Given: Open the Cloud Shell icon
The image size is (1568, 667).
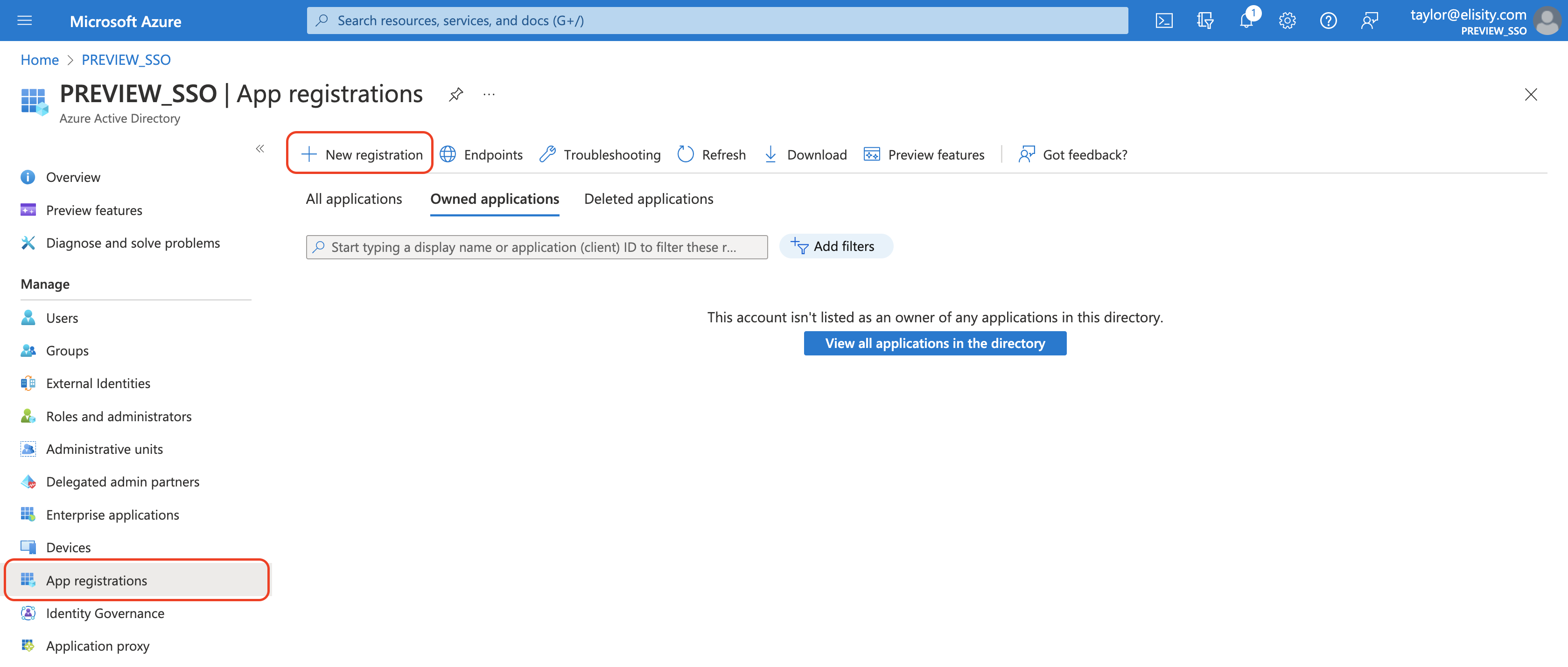Looking at the screenshot, I should tap(1163, 21).
